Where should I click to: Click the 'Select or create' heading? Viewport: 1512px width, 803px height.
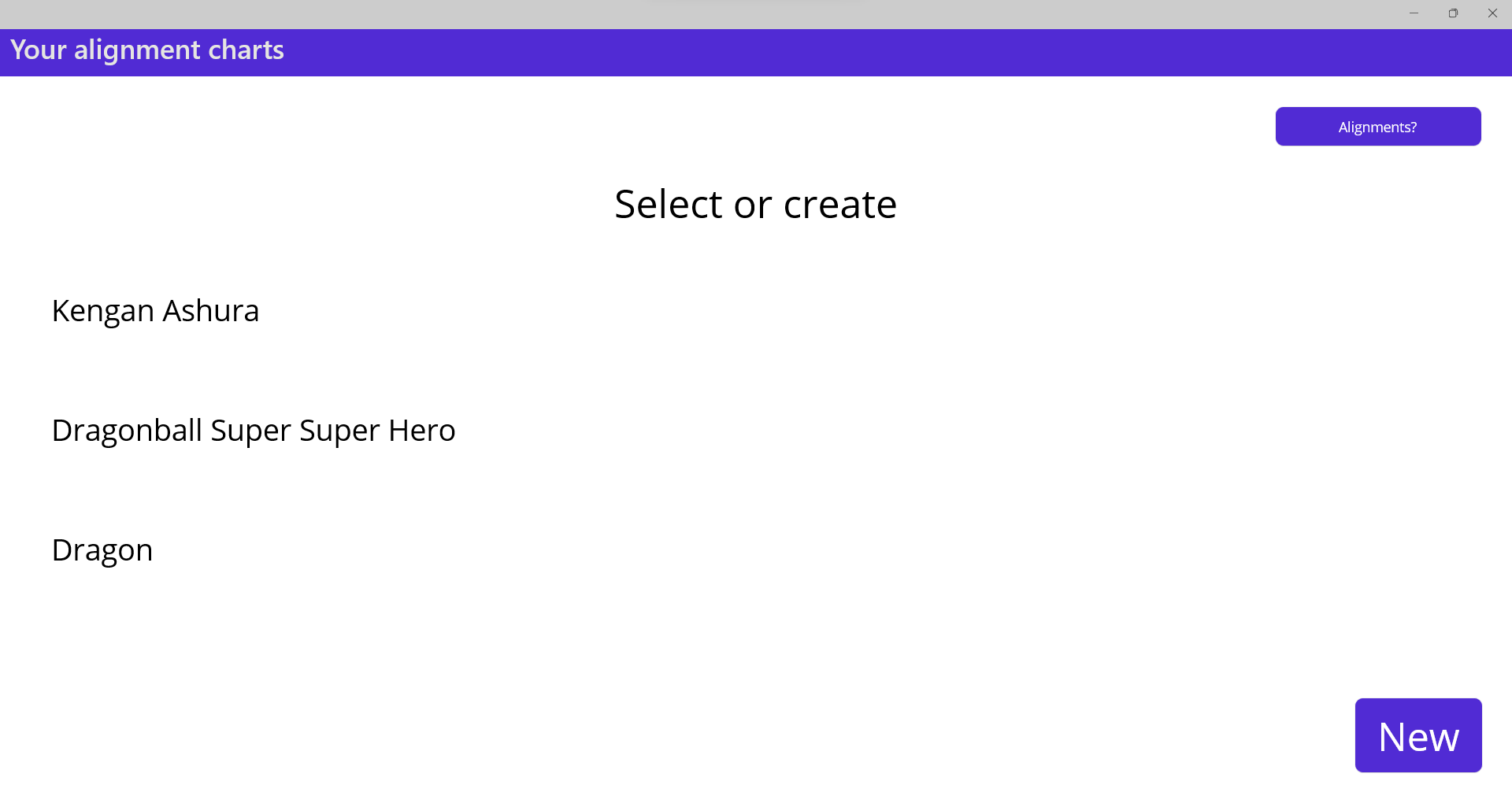[755, 205]
